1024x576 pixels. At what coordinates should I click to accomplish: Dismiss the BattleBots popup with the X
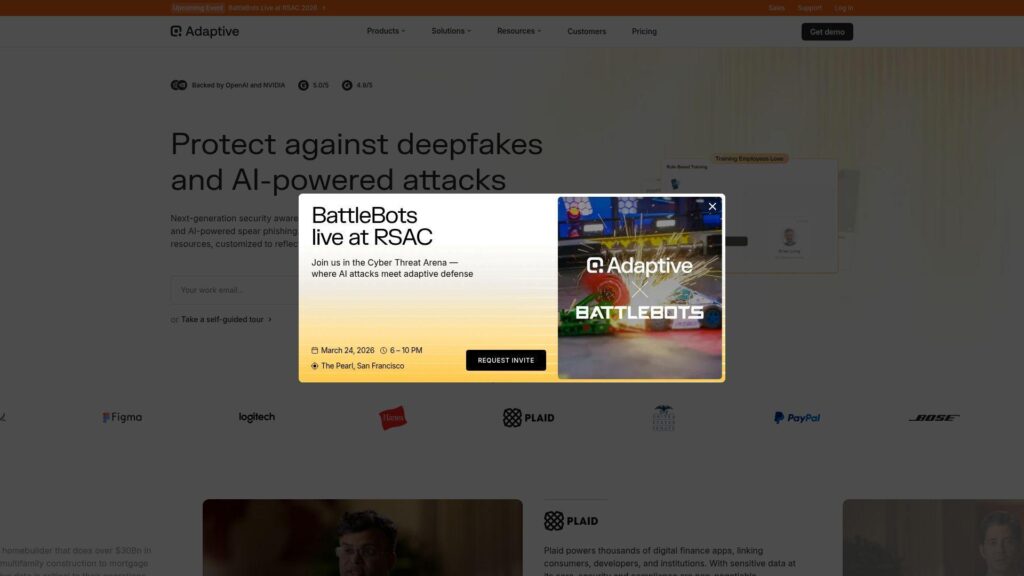(x=711, y=206)
